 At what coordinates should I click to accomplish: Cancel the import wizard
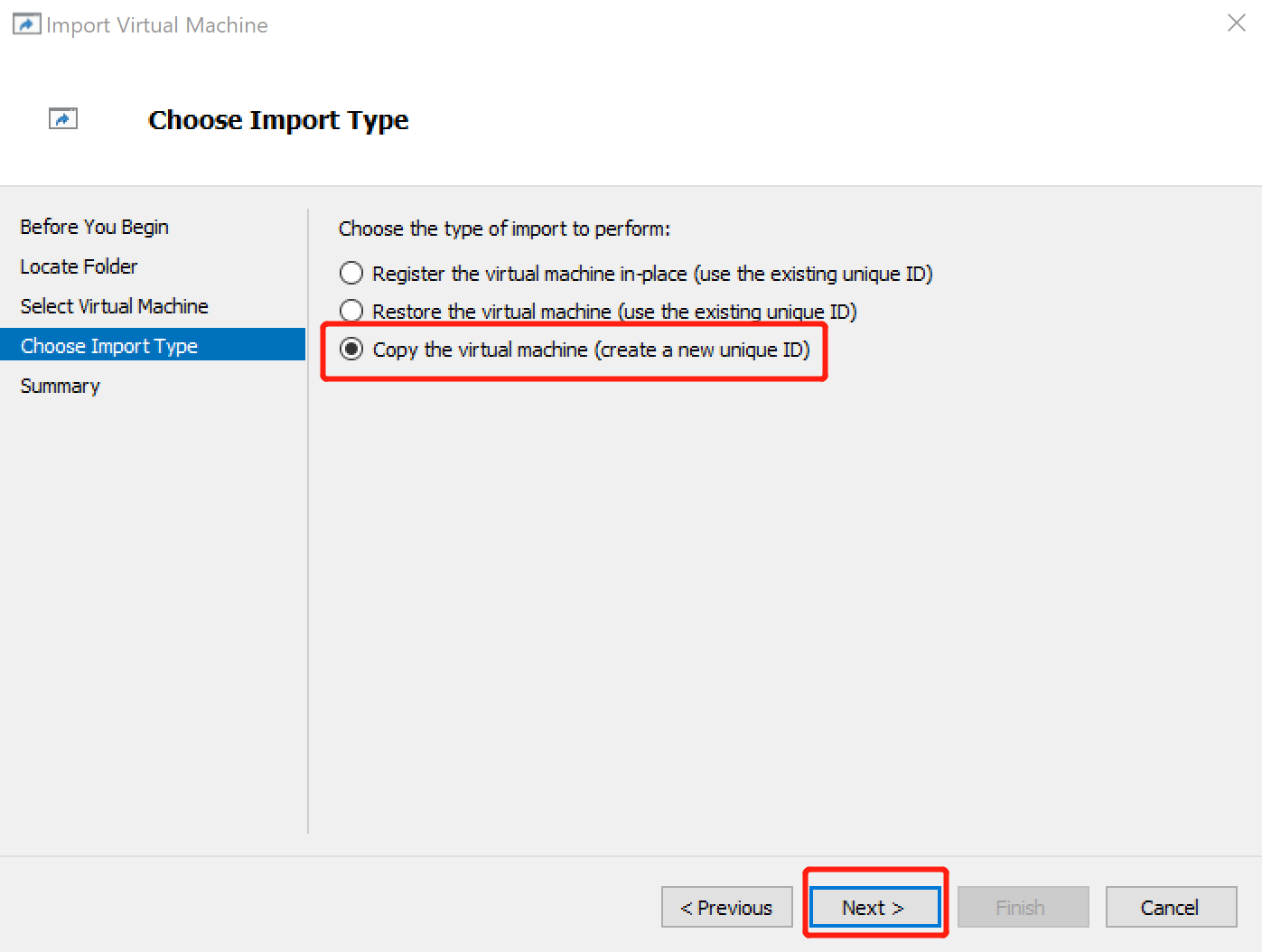pyautogui.click(x=1171, y=907)
